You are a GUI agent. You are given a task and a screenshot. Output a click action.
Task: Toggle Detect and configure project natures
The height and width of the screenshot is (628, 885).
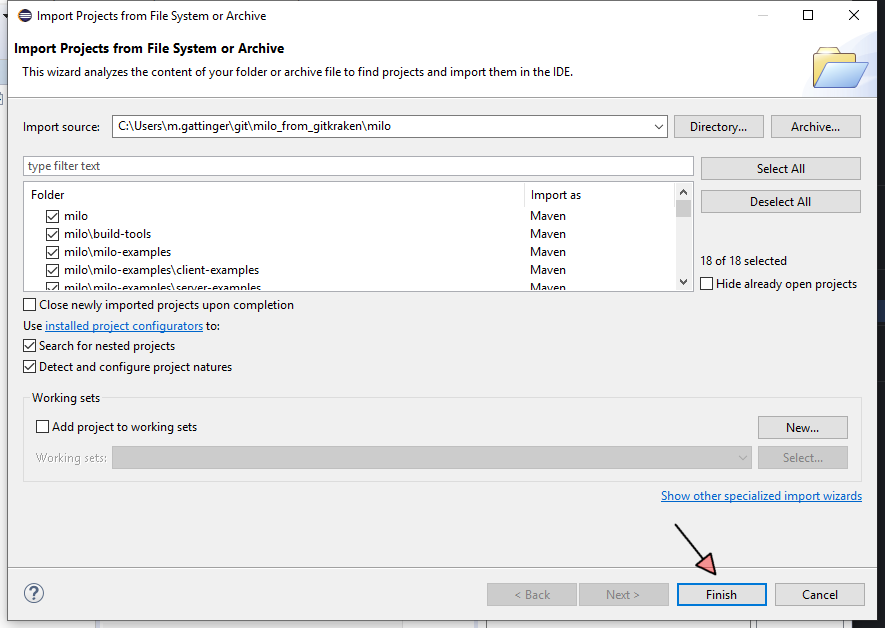click(x=30, y=367)
